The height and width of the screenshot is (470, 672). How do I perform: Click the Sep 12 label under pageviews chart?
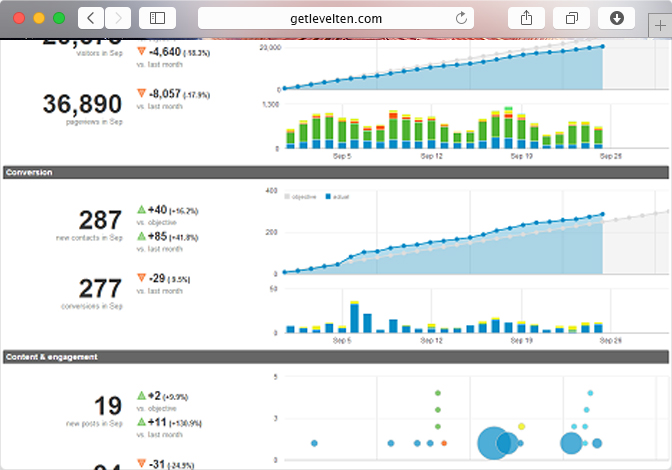coord(431,156)
